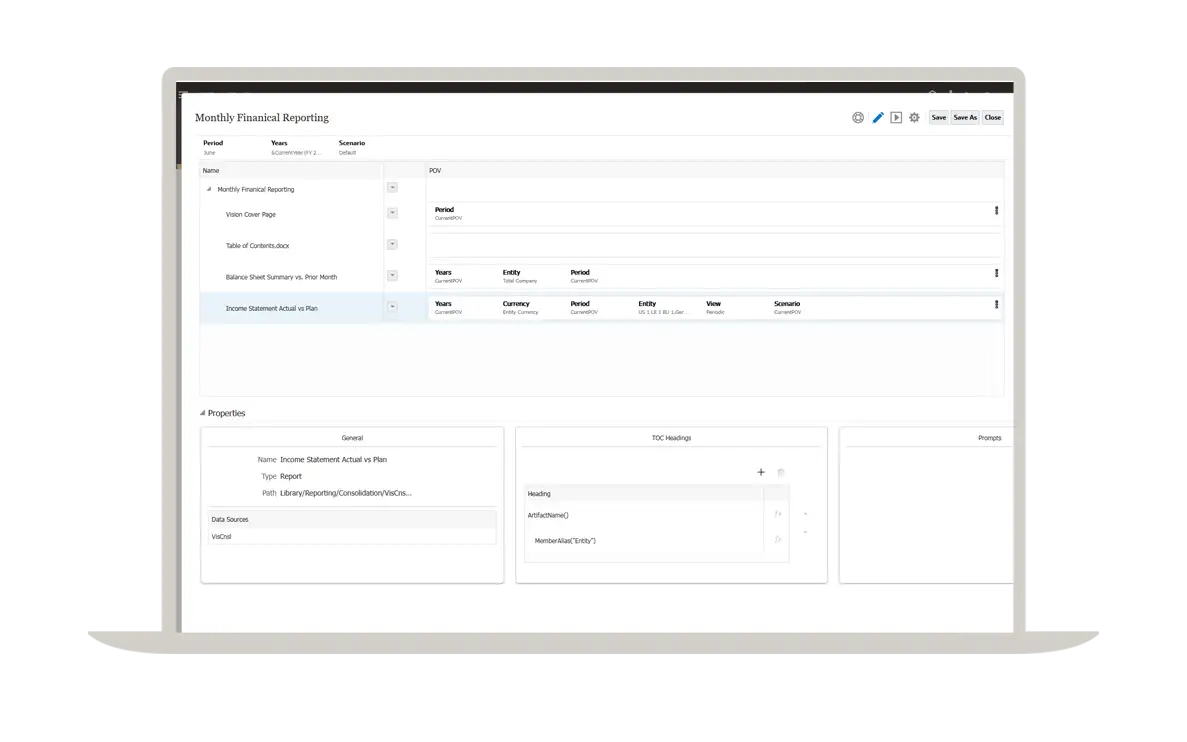This screenshot has width=1187, height=742.
Task: Click move up arrow beside TOC headings
Action: point(805,514)
